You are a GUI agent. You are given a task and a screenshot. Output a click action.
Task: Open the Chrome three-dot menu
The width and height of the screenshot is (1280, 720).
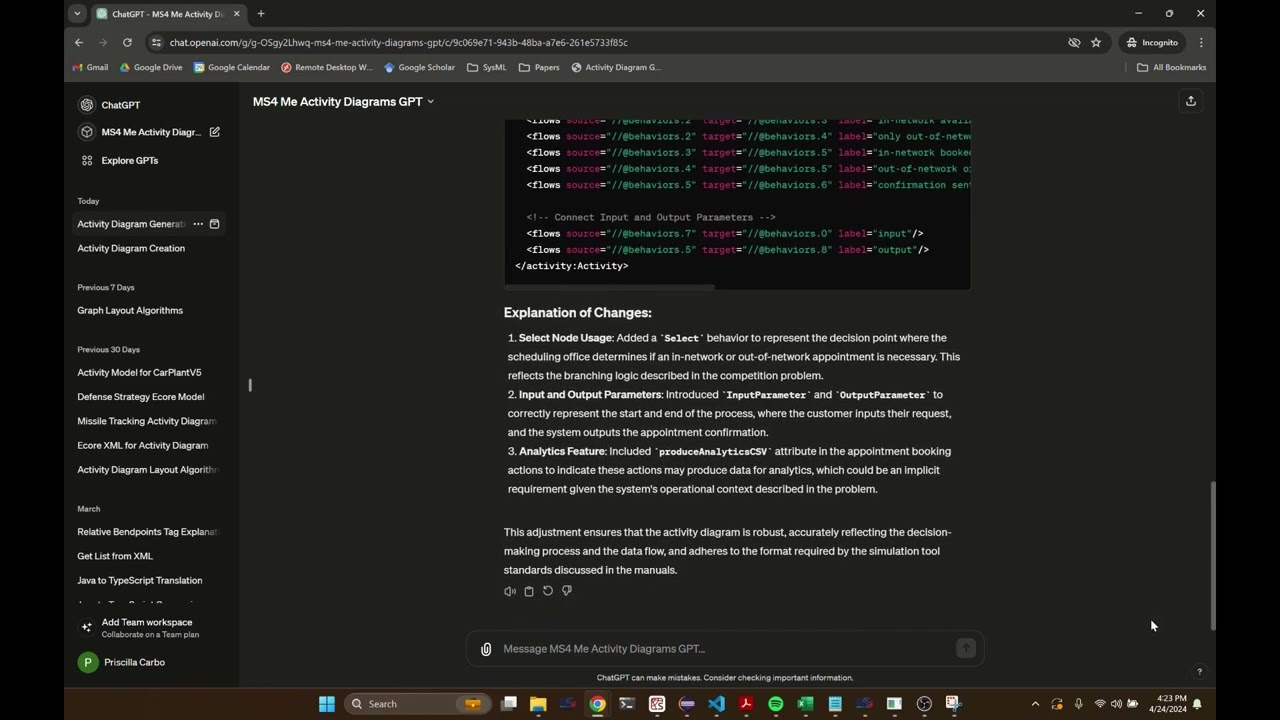click(1200, 43)
